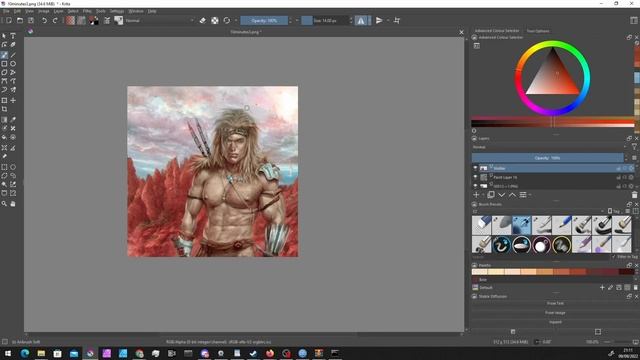The height and width of the screenshot is (360, 640).
Task: Open the brush blending mode dropdown
Action: [x=159, y=20]
